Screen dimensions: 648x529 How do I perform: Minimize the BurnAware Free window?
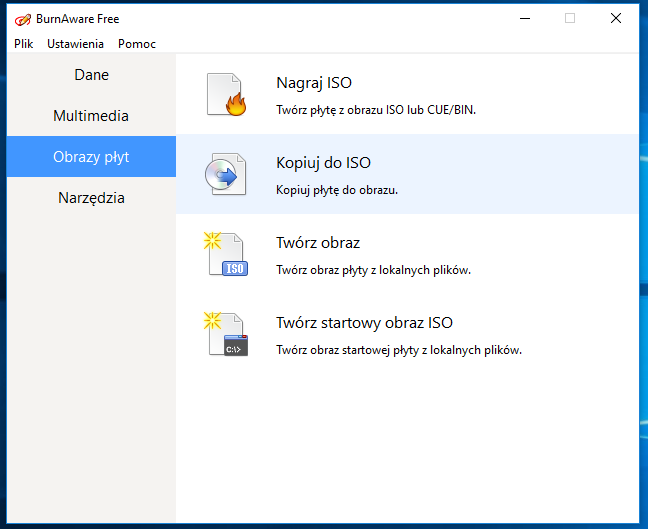tap(525, 19)
